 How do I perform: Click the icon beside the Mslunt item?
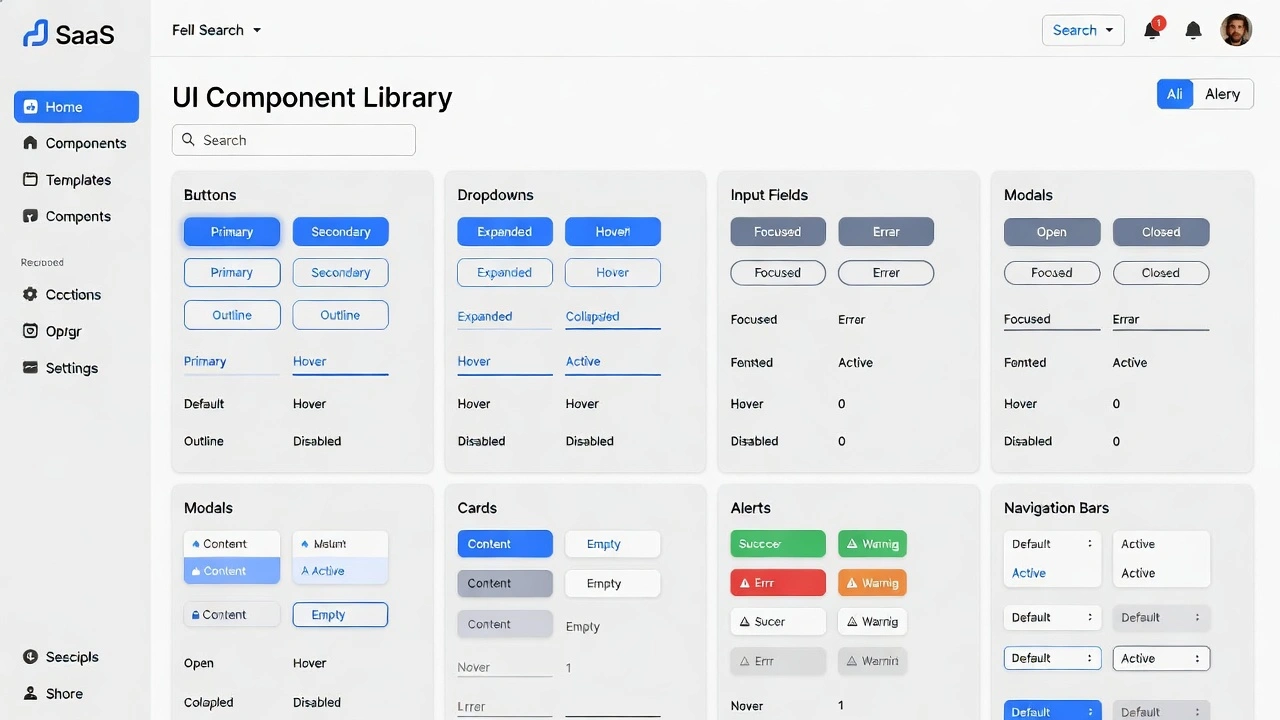pyautogui.click(x=305, y=544)
